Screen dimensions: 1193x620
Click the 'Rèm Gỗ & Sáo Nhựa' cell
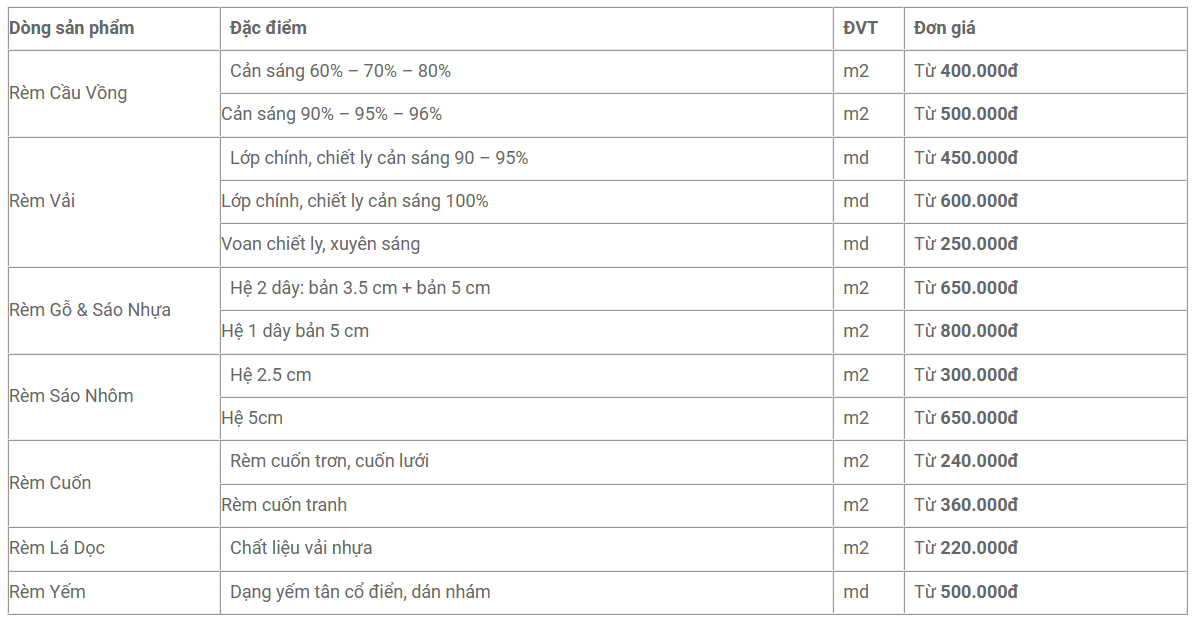[90, 310]
